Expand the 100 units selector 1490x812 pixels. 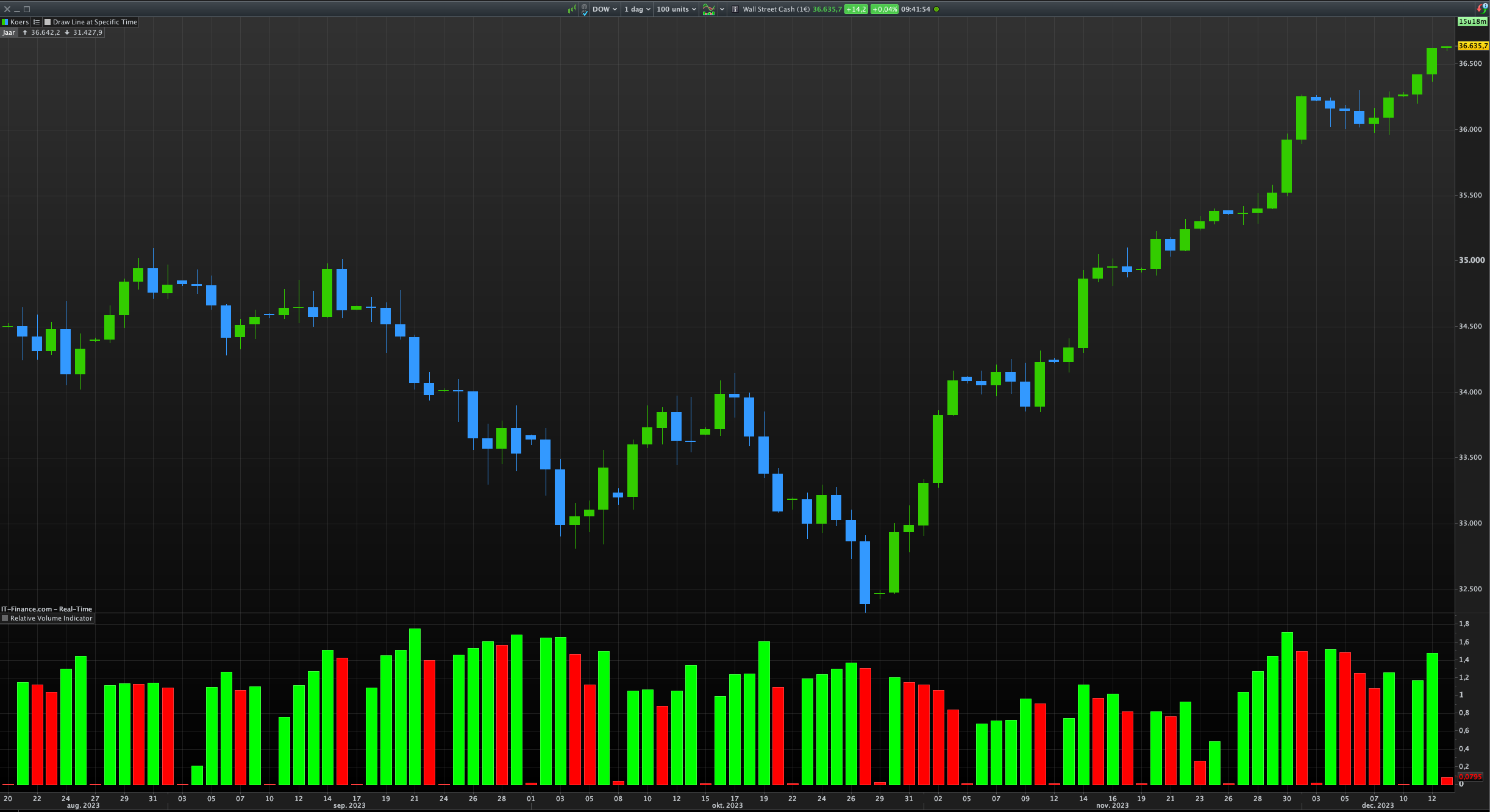[675, 9]
